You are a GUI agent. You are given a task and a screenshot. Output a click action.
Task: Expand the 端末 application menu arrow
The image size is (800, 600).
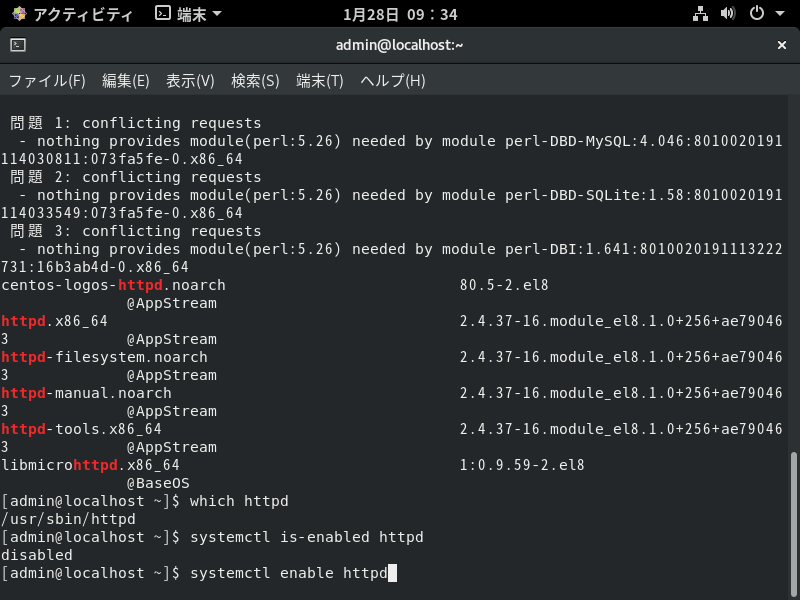coord(217,13)
